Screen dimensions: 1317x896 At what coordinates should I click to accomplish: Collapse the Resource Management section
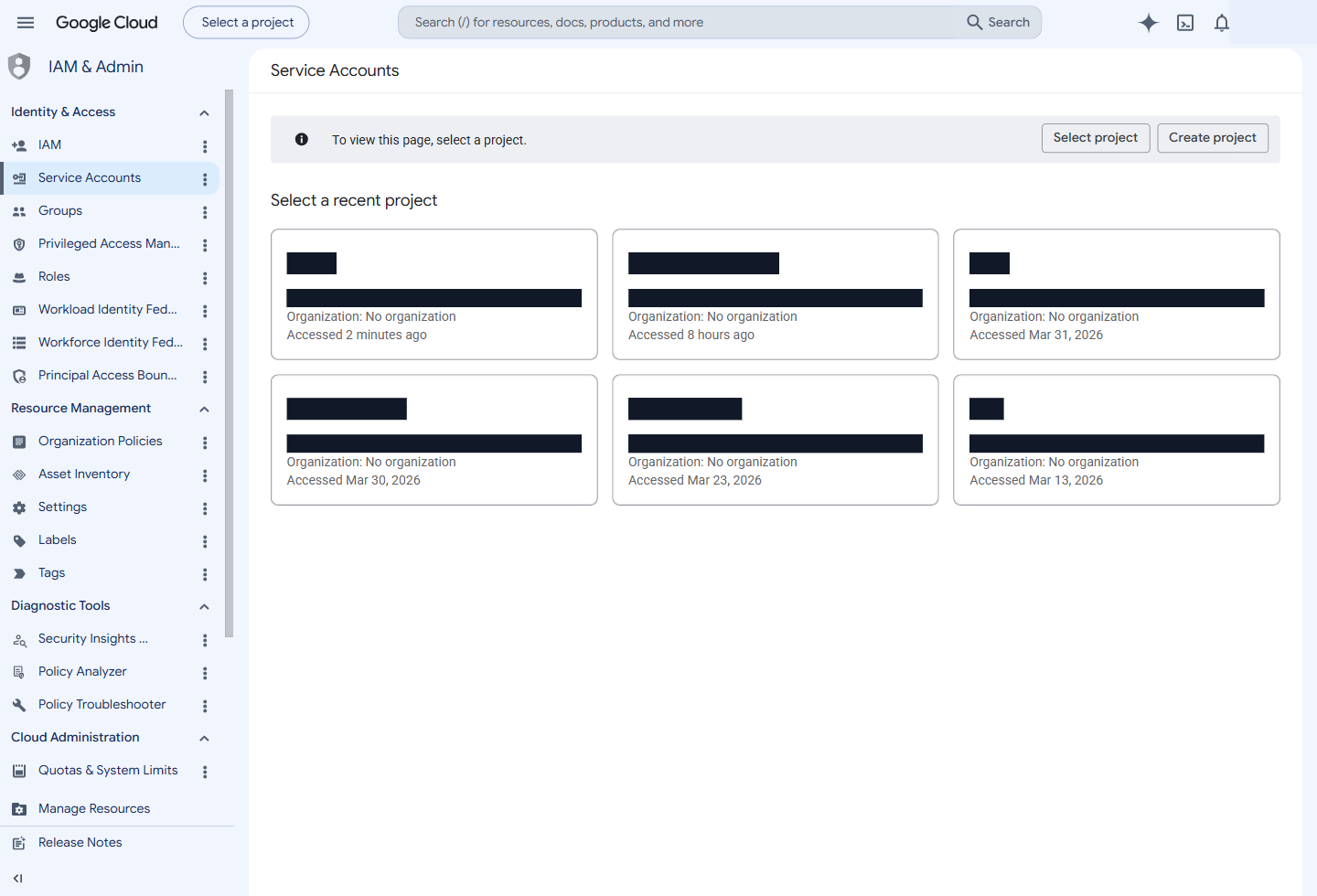pyautogui.click(x=204, y=409)
